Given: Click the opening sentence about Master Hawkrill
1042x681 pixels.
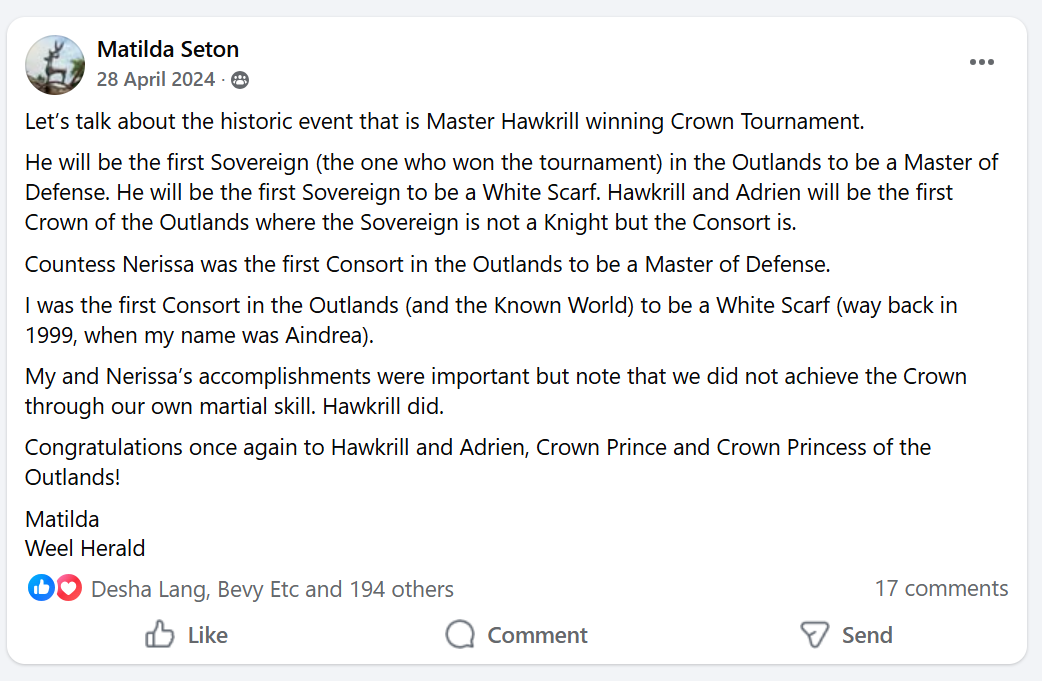Looking at the screenshot, I should pyautogui.click(x=444, y=122).
